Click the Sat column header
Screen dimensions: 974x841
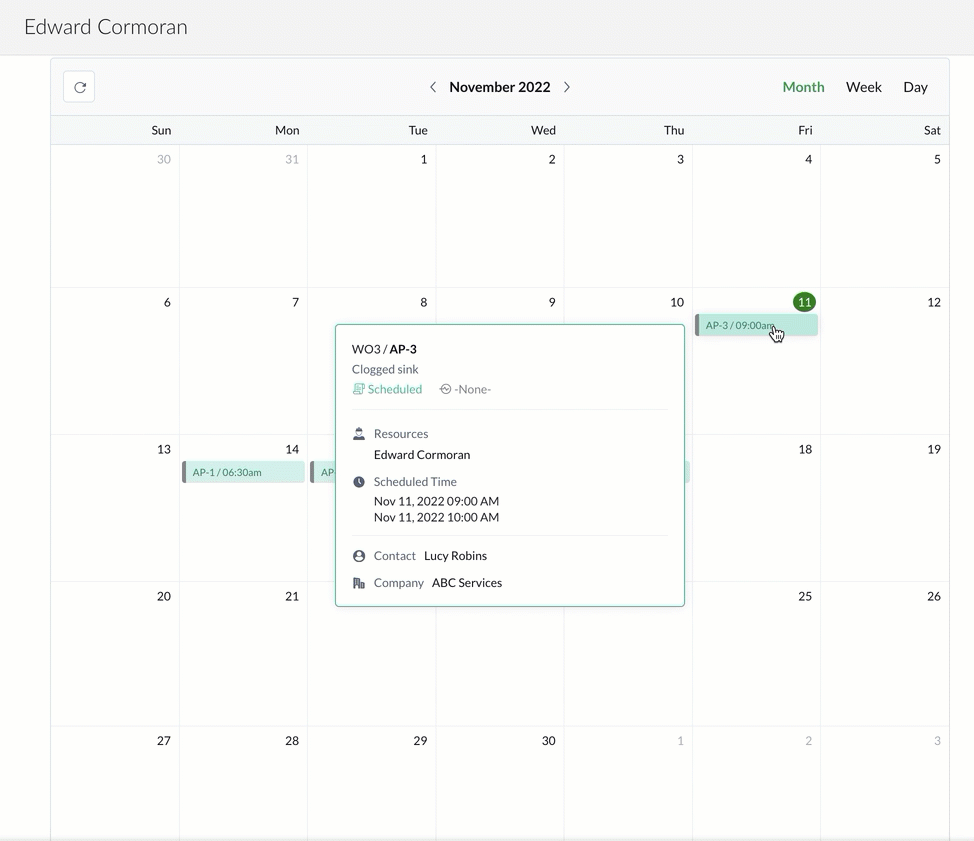click(x=932, y=130)
